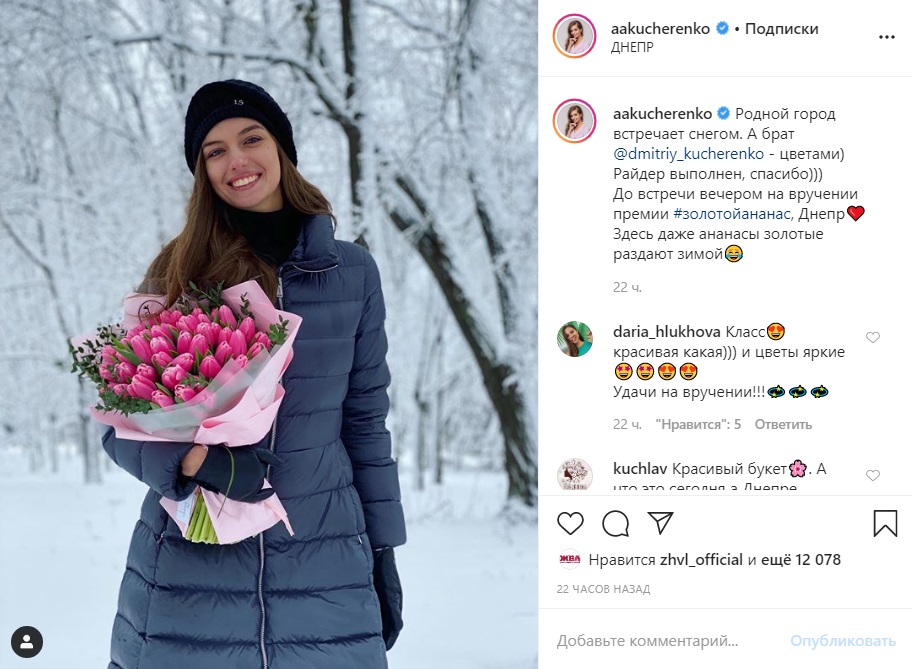
Task: Open the @dmitriy_kucherenko mention
Action: (688, 154)
